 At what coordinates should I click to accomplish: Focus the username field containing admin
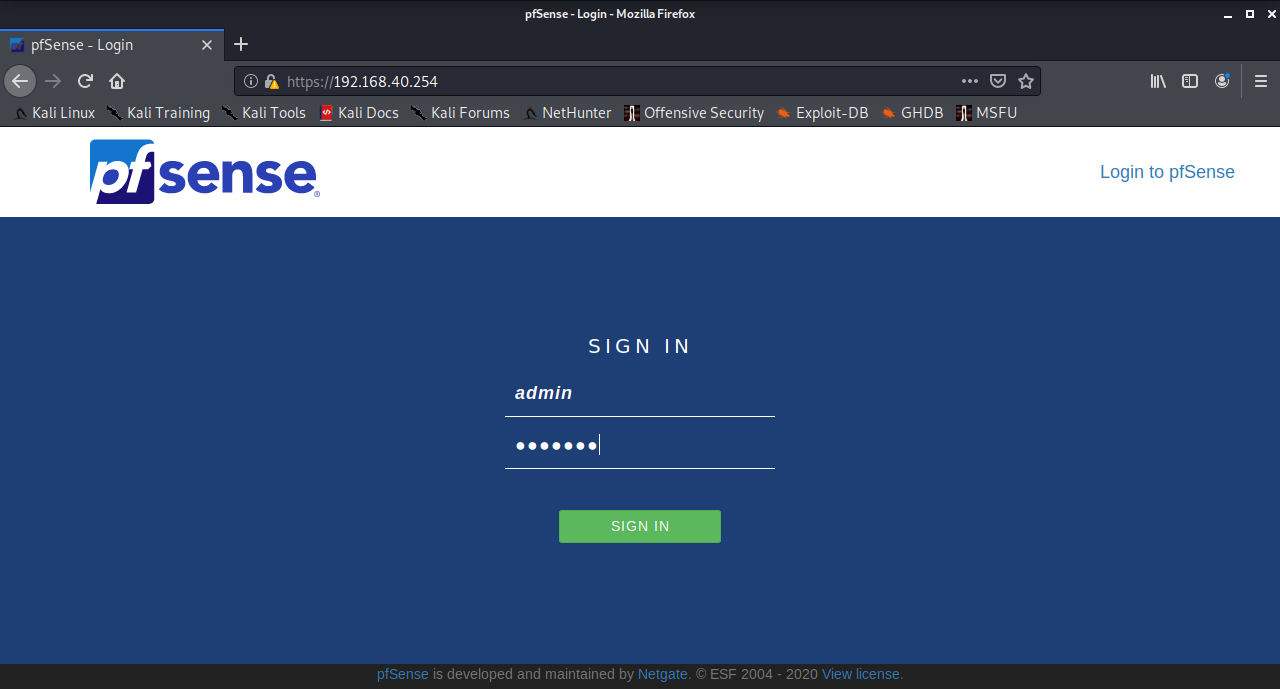coord(640,394)
